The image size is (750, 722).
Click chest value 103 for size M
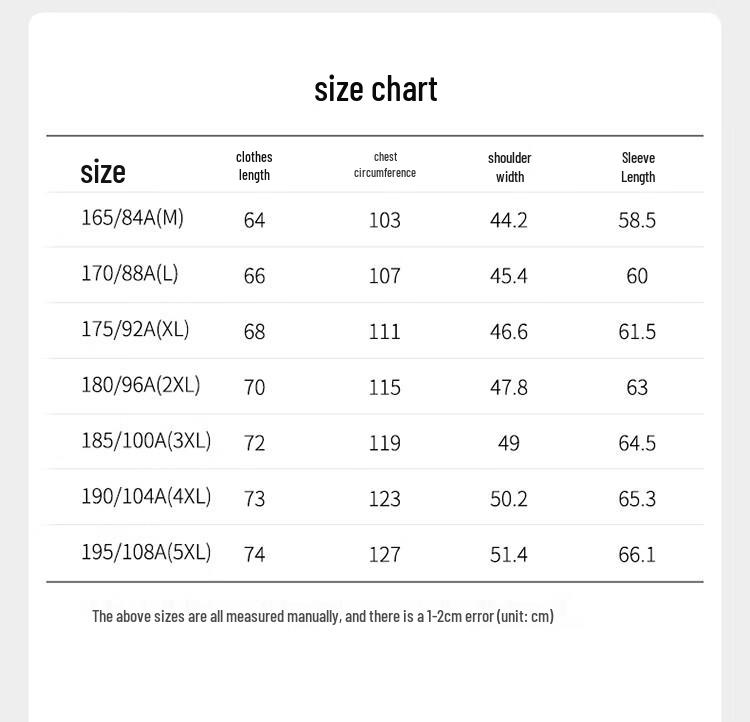coord(385,221)
